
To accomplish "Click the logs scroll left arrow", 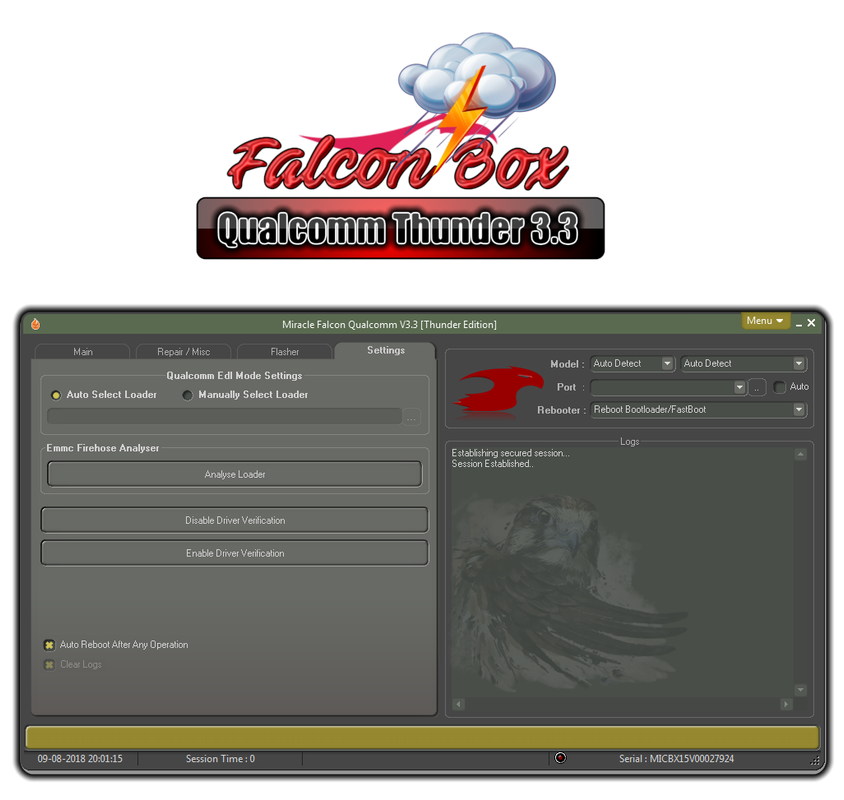I will click(x=459, y=704).
